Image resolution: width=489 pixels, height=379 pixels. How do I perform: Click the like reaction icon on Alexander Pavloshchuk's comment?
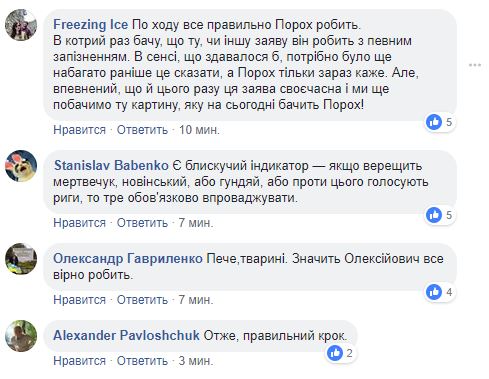coord(335,353)
